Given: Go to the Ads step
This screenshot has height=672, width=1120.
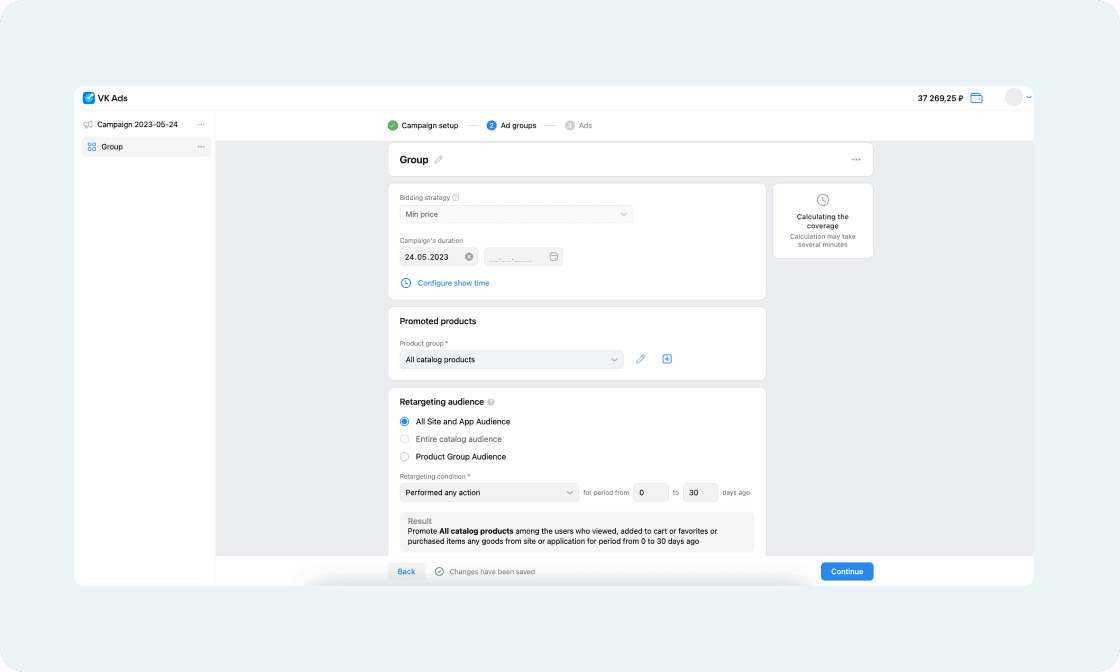Looking at the screenshot, I should tap(579, 125).
